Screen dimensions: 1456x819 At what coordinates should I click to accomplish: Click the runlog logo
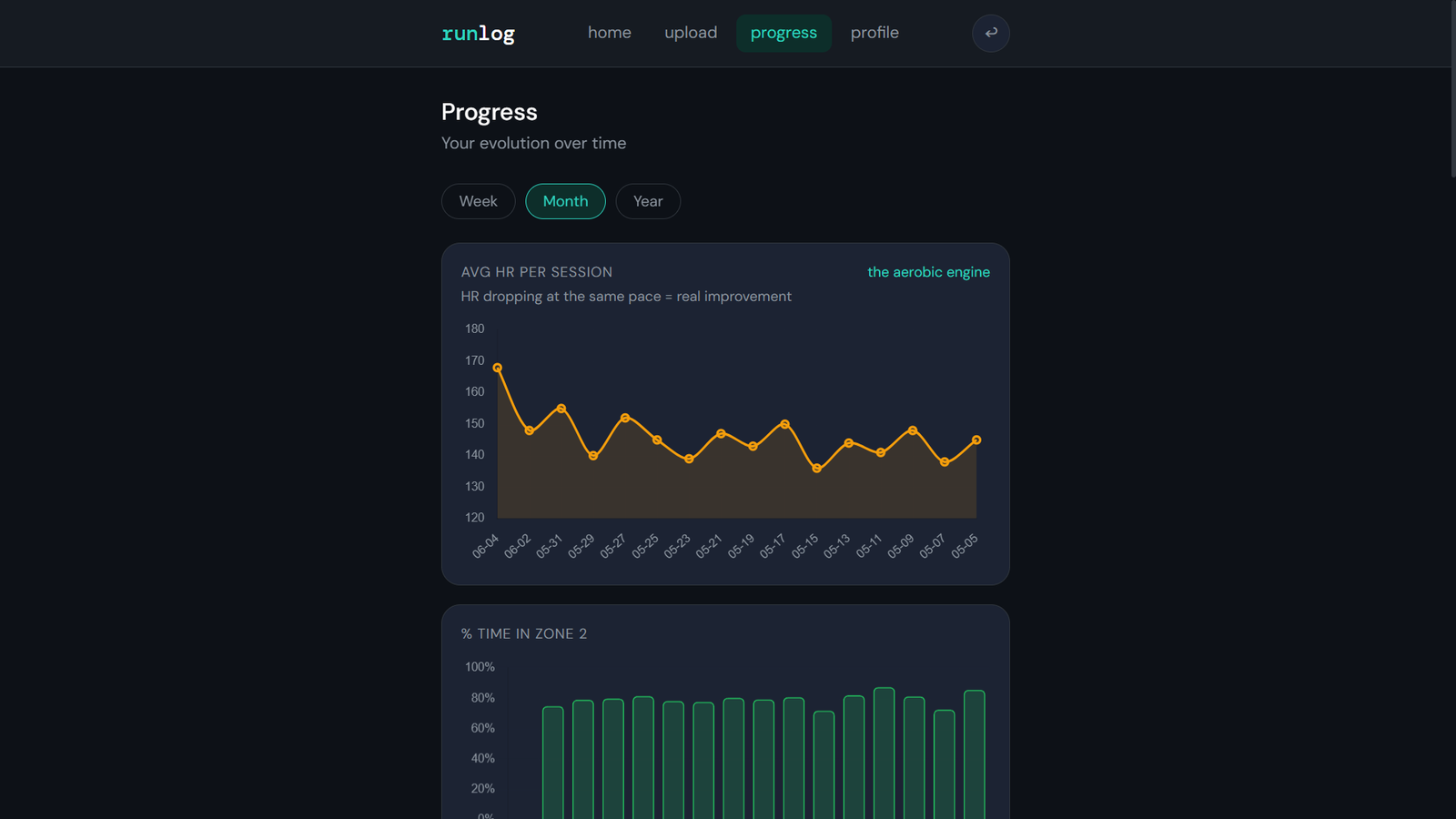pyautogui.click(x=478, y=34)
